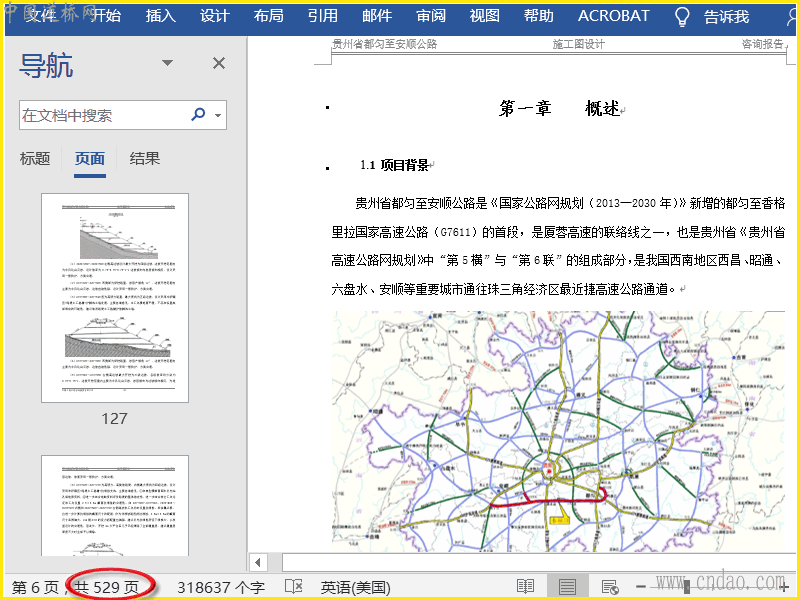
Task: Click the horizontal scrollbar track
Action: pyautogui.click(x=537, y=562)
